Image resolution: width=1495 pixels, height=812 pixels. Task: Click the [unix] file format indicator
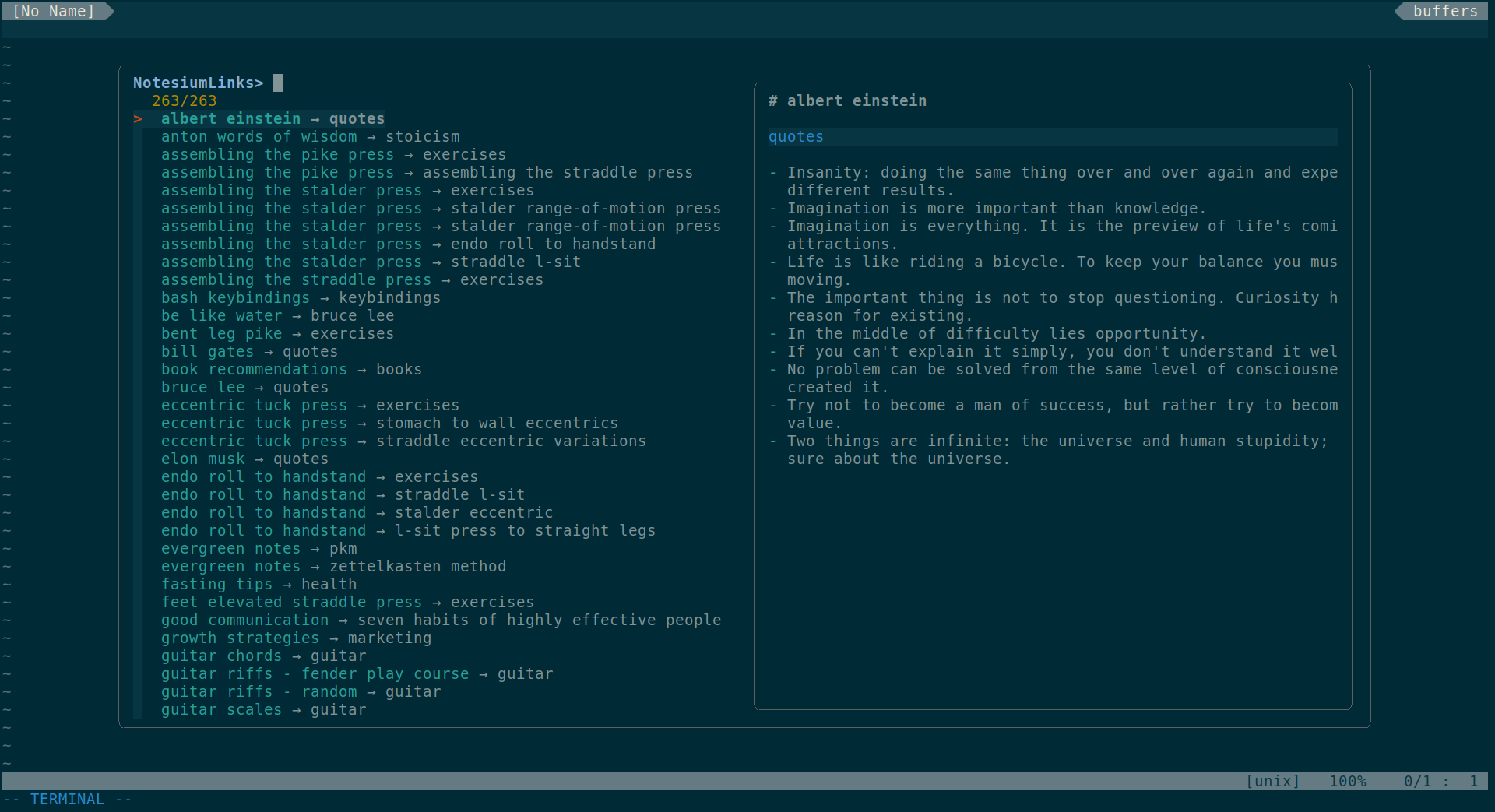(1272, 781)
